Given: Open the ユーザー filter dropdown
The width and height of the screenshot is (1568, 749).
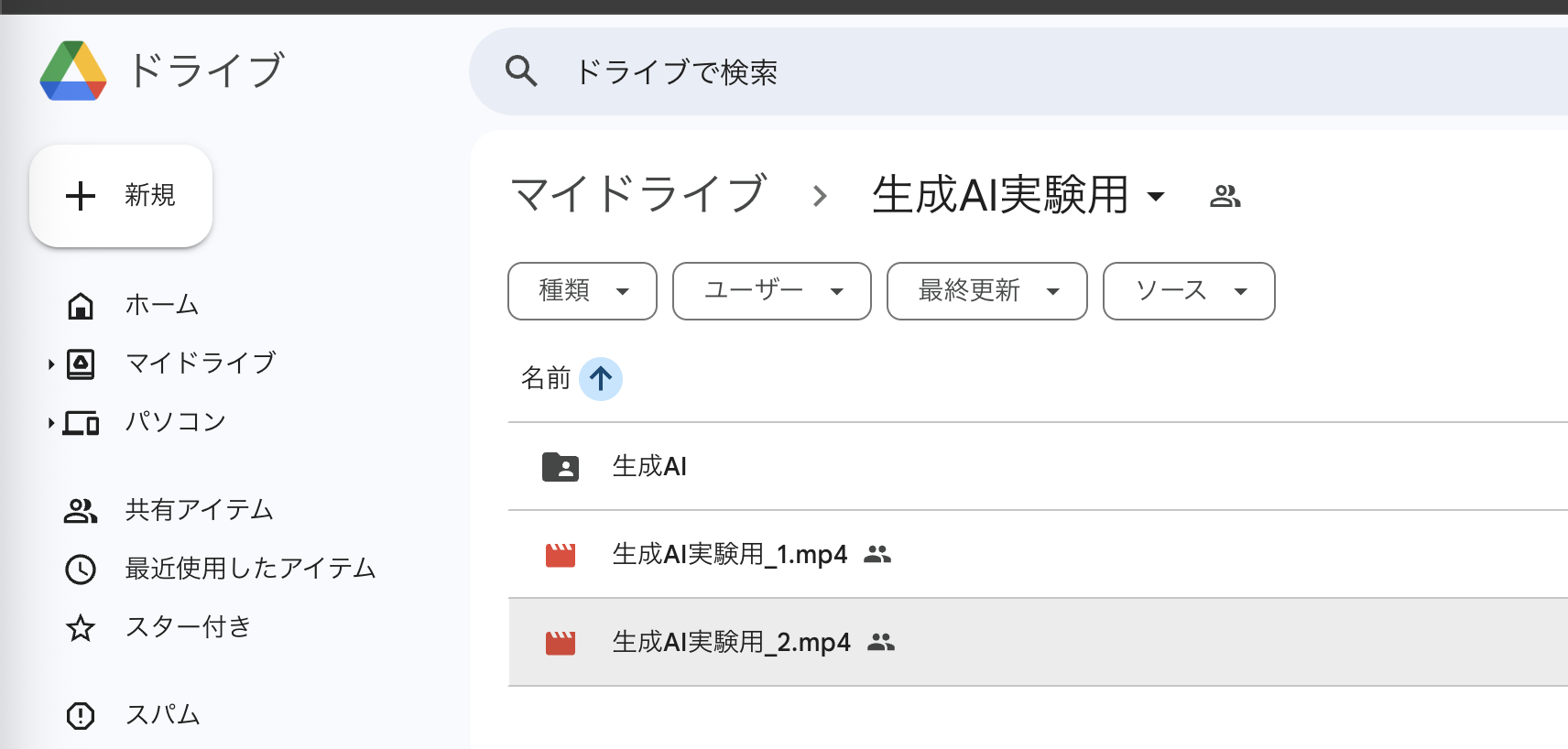Looking at the screenshot, I should 772,291.
